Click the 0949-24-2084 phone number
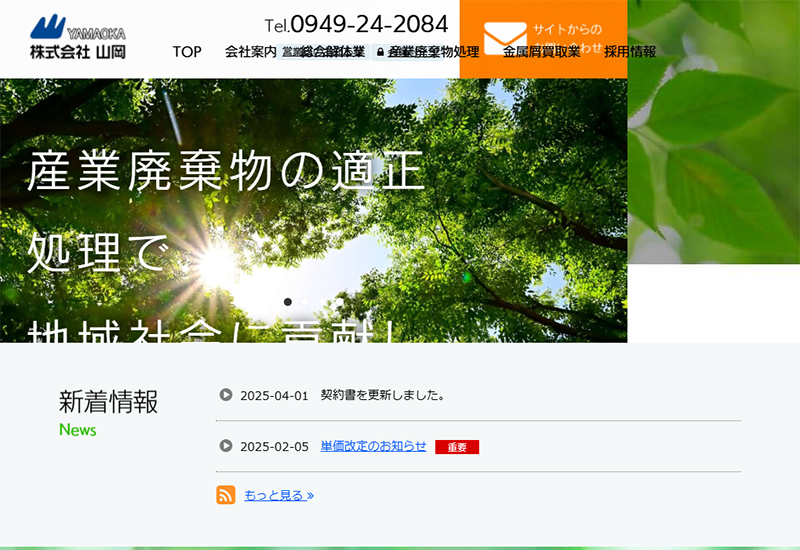This screenshot has width=800, height=550. [x=369, y=24]
